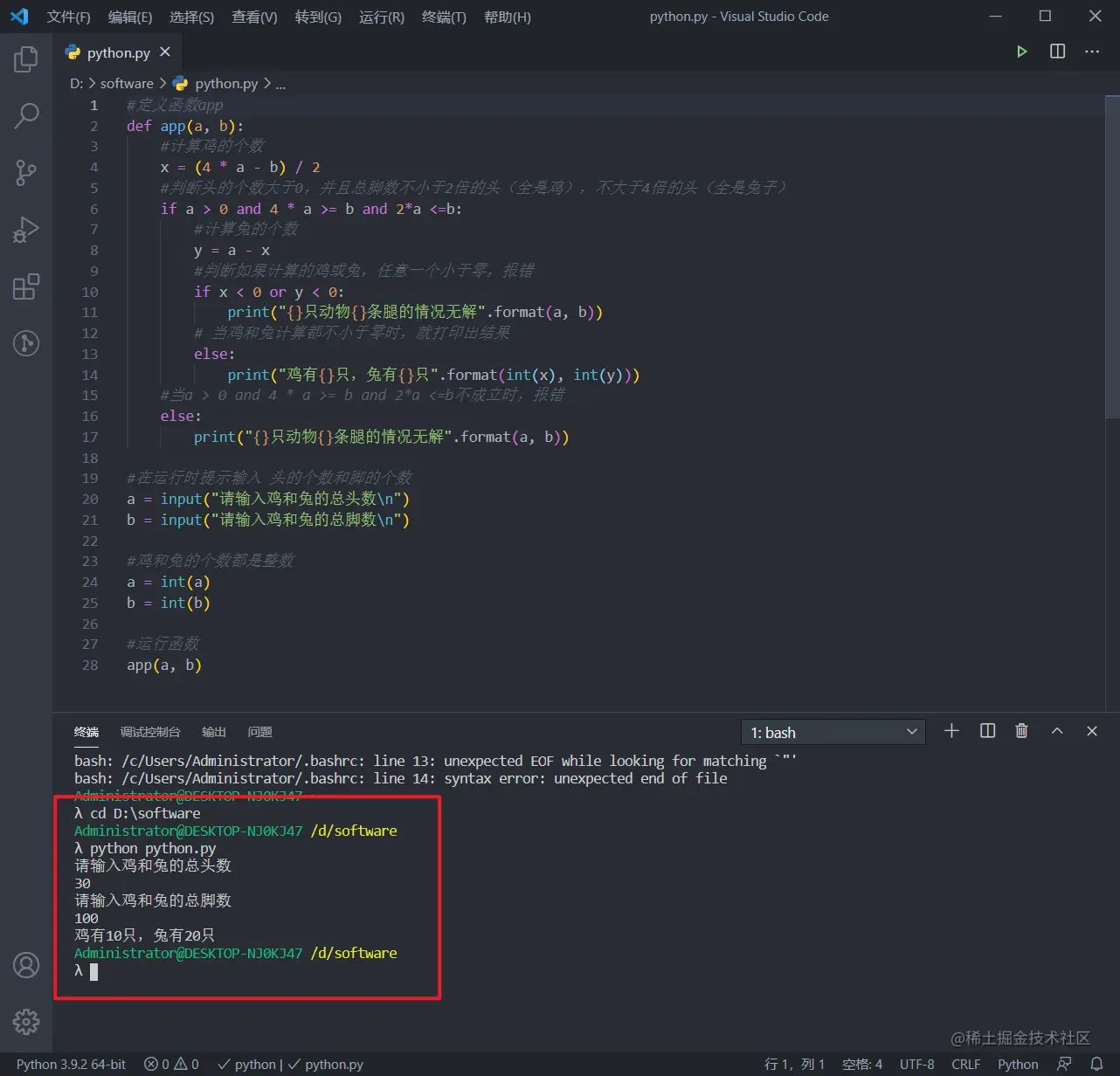
Task: Click the D: breadcrumb segment
Action: click(x=77, y=84)
